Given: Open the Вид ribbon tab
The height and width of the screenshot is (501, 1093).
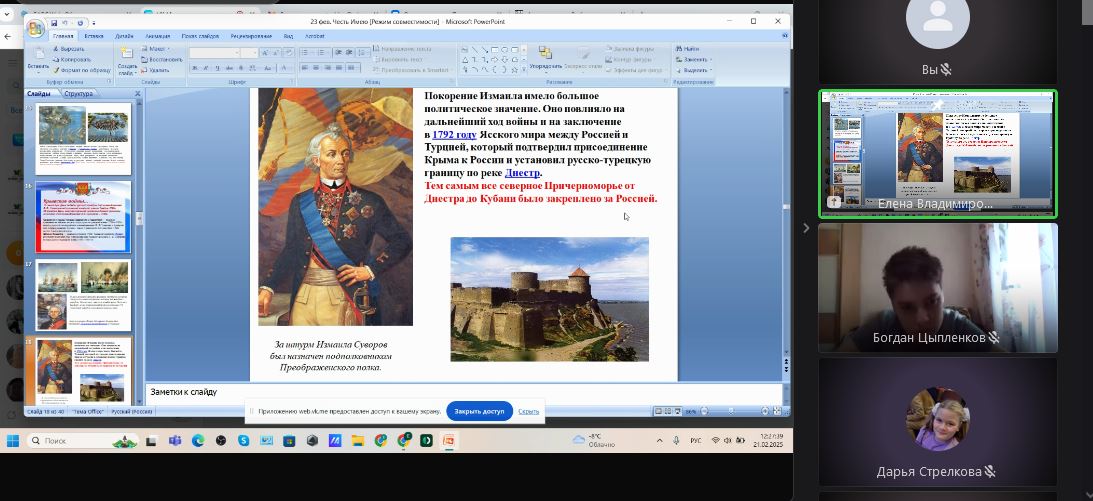Looking at the screenshot, I should [288, 36].
